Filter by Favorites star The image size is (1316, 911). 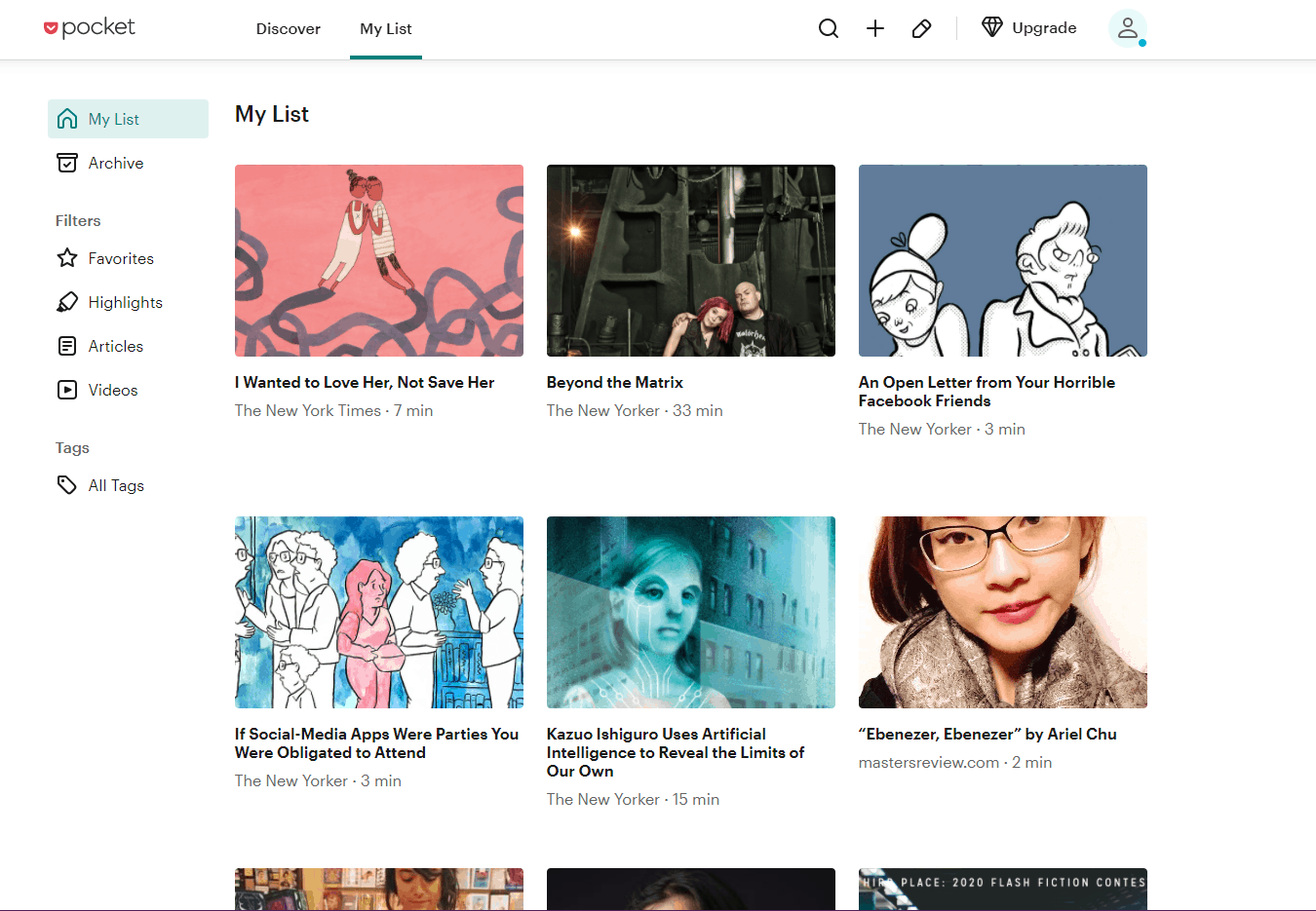point(120,258)
